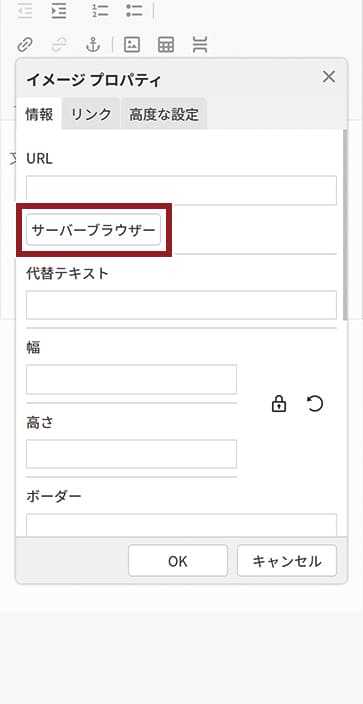Click the increase indent icon
This screenshot has height=704, width=363.
tap(59, 12)
